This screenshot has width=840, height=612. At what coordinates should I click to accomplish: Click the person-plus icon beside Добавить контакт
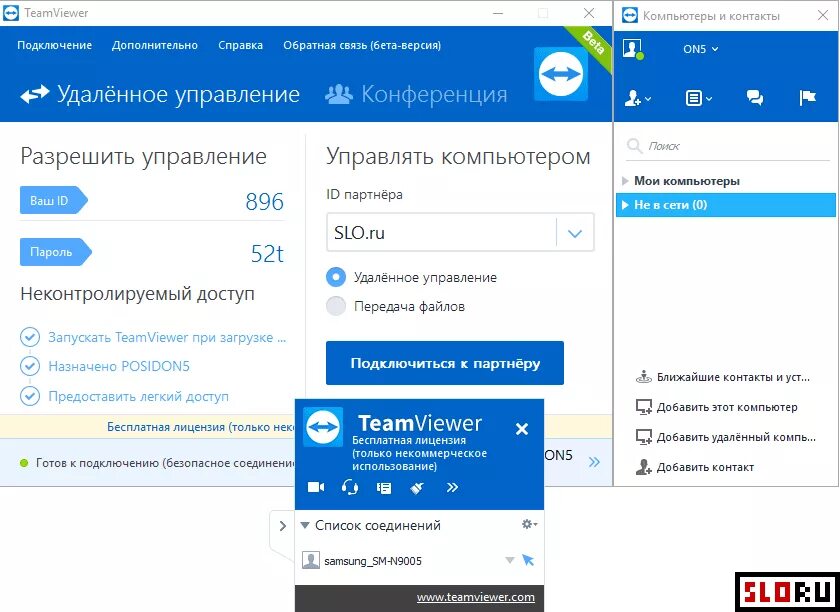click(643, 467)
